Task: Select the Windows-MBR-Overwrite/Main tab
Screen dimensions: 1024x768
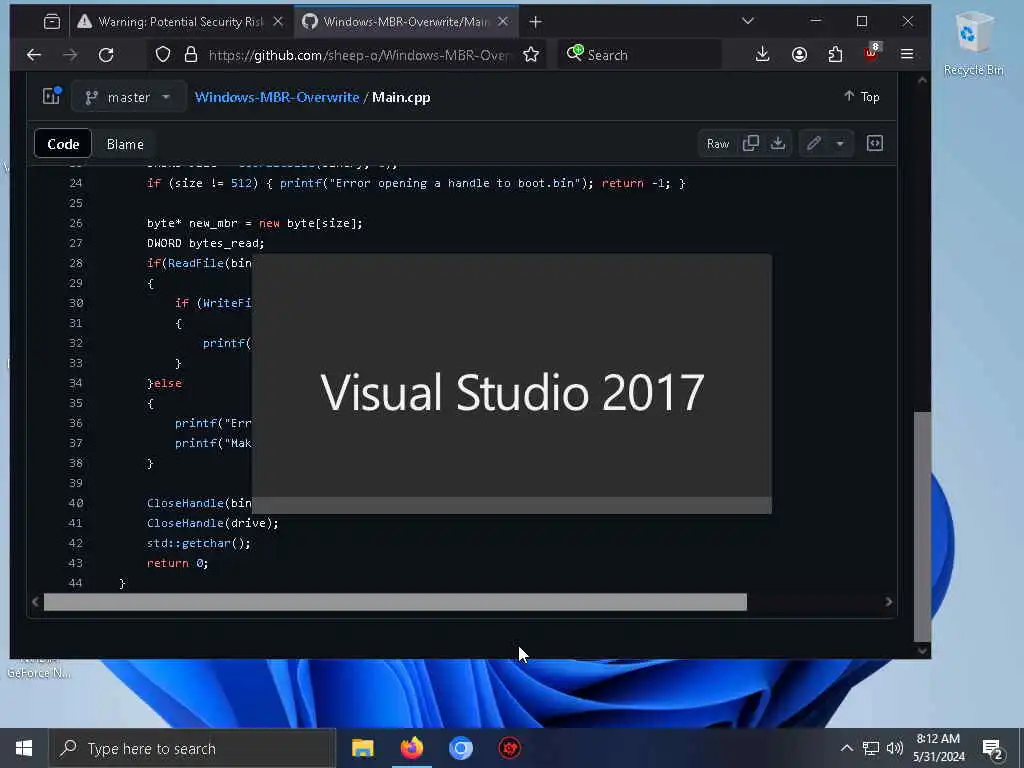Action: 405,22
